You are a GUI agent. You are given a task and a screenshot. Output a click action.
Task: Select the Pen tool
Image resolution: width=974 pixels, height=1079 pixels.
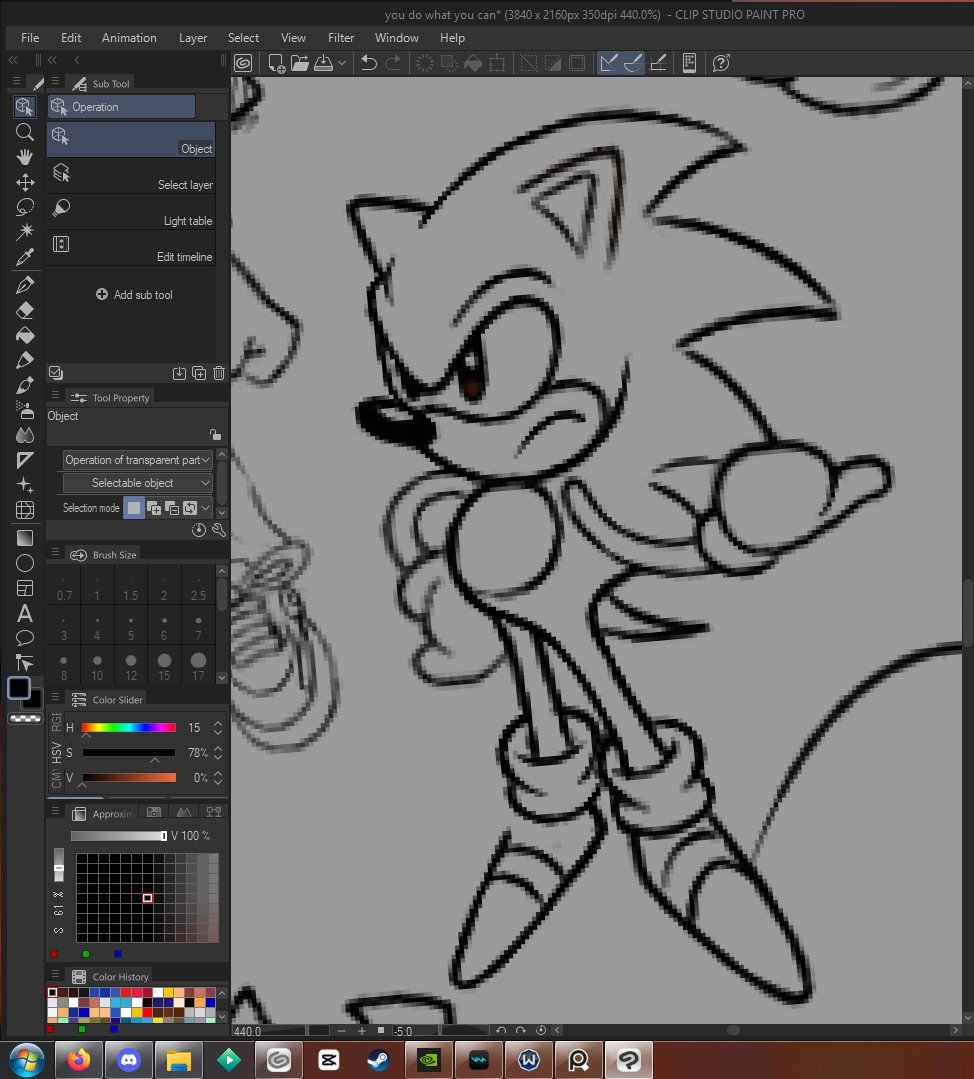click(25, 285)
